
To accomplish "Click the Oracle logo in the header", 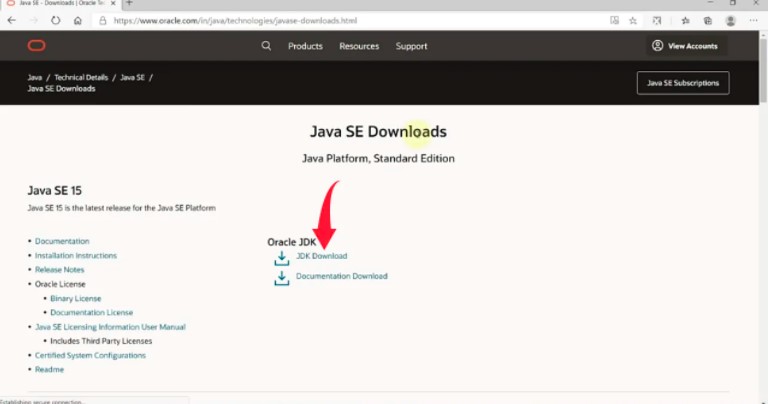I will pyautogui.click(x=36, y=46).
